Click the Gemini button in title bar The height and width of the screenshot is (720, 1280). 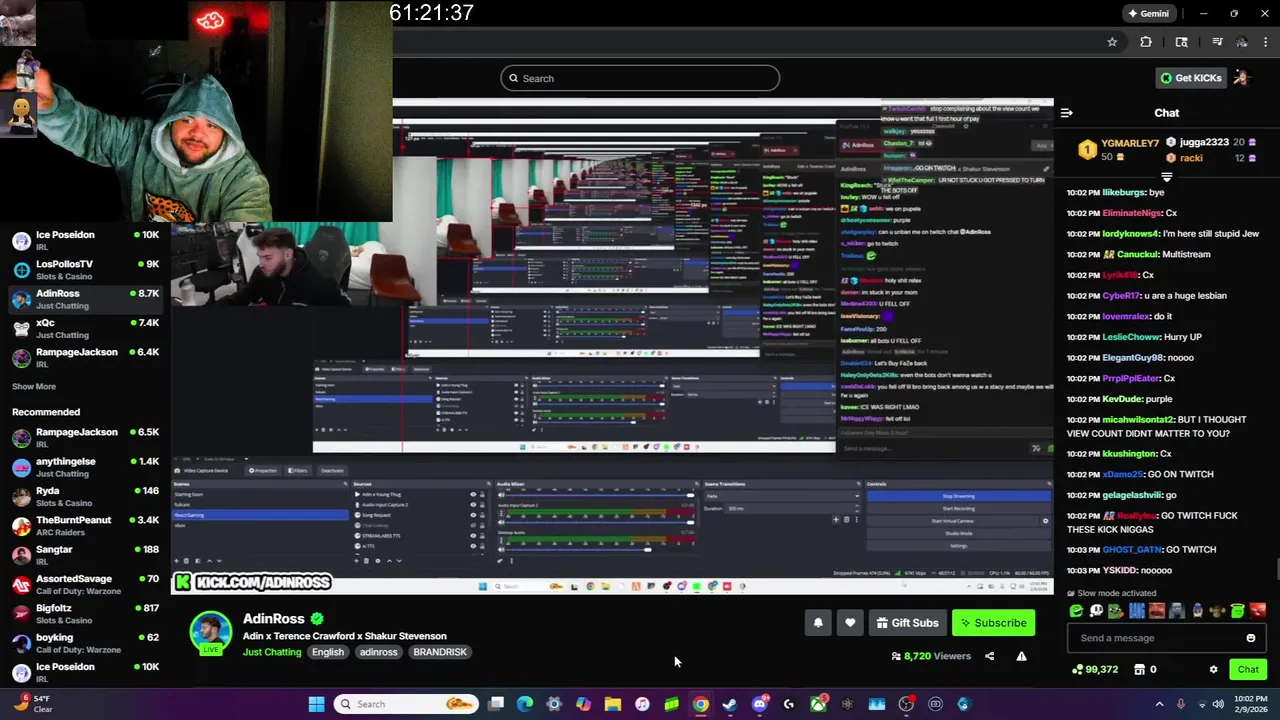pyautogui.click(x=1148, y=14)
